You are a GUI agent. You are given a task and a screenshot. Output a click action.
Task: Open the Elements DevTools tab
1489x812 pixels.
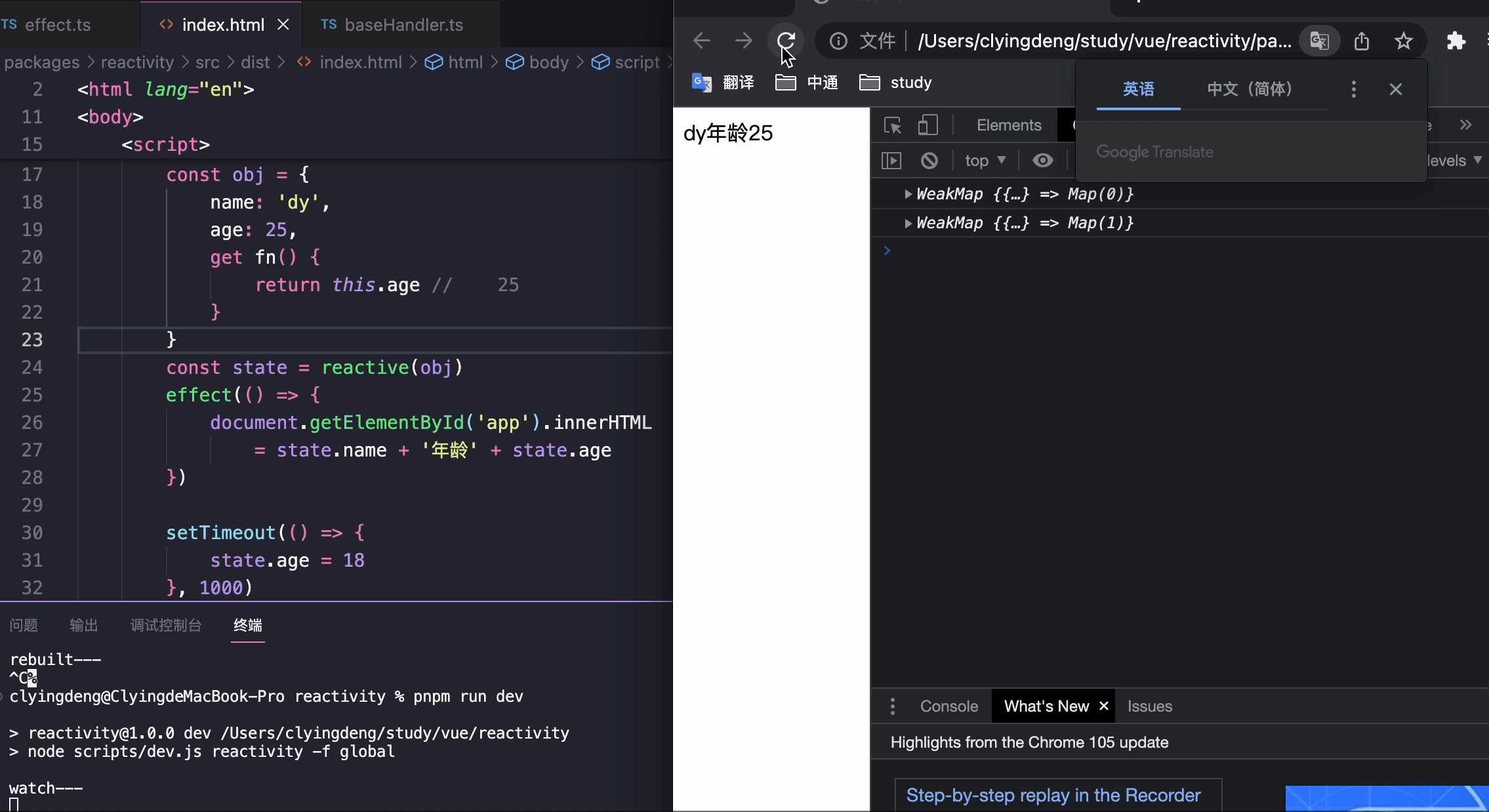point(1008,125)
